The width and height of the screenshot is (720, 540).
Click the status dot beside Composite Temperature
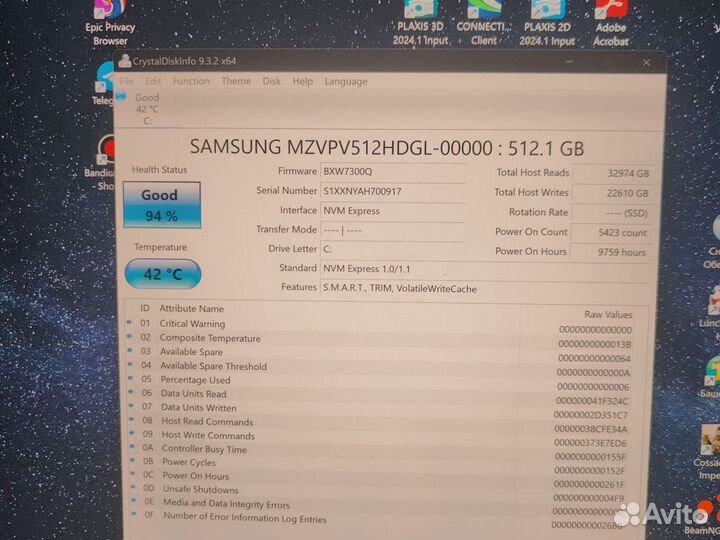[129, 336]
